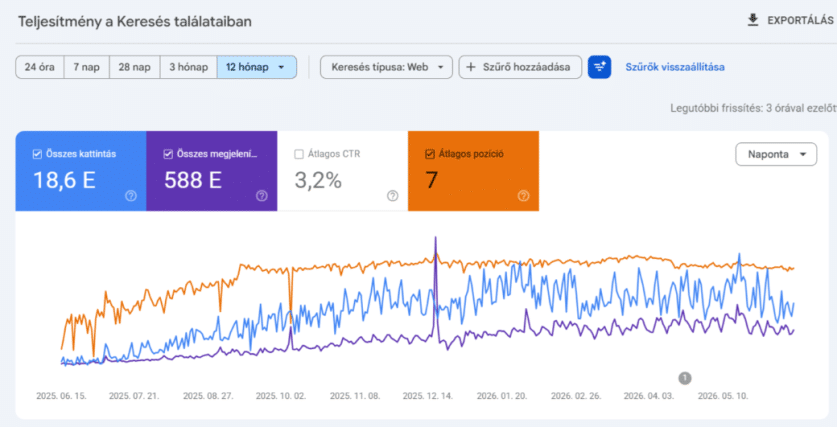Viewport: 837px width, 427px height.
Task: Click help icon on Átlagos pozíció card
Action: click(x=523, y=196)
